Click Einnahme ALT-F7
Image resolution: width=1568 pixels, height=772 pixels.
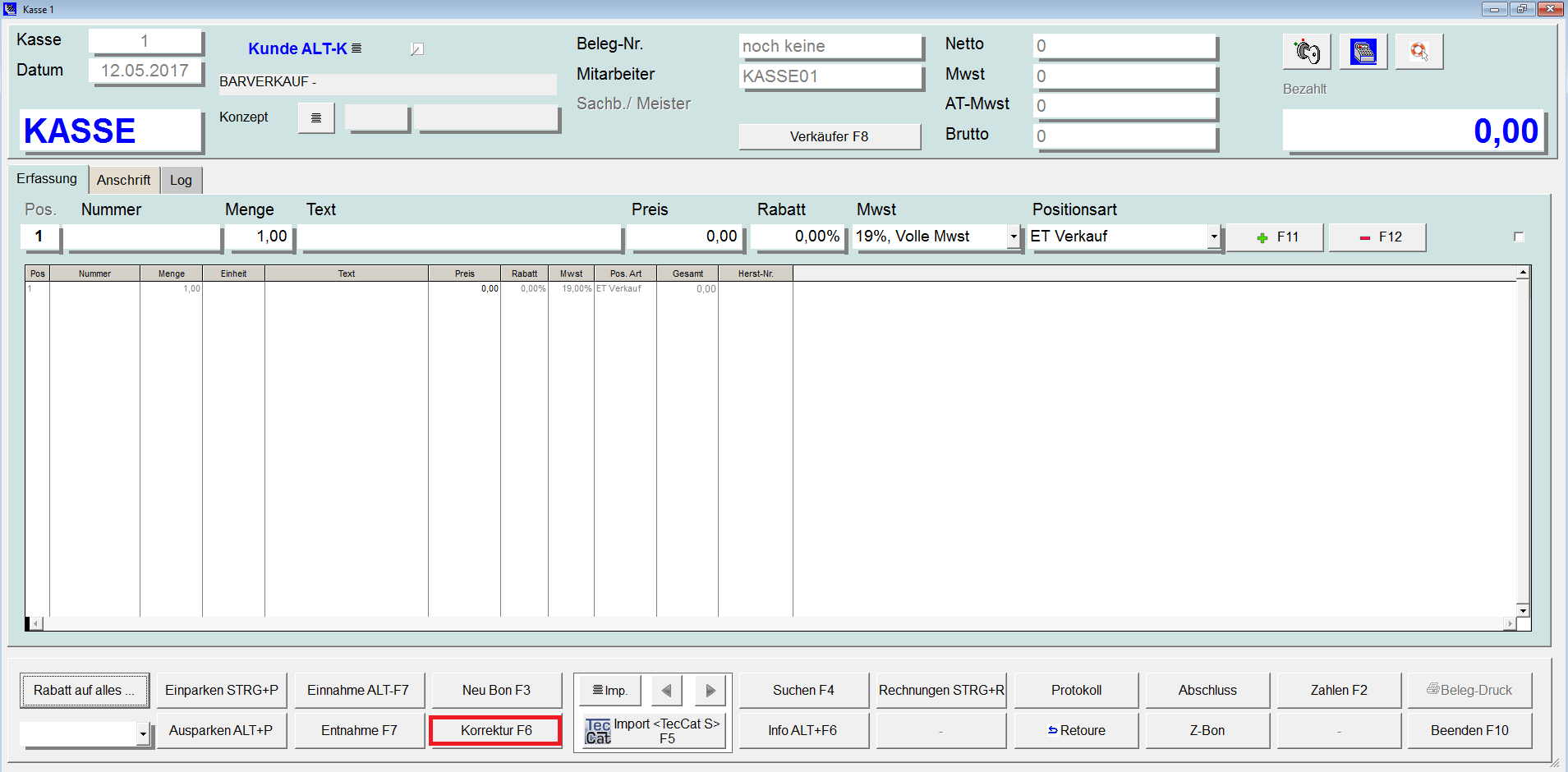tap(359, 691)
